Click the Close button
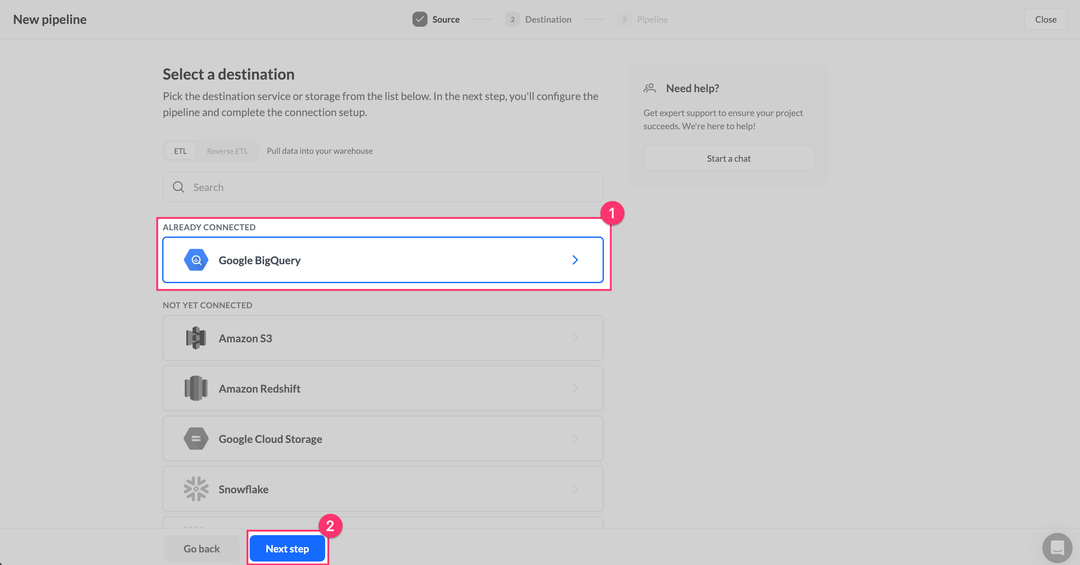Viewport: 1080px width, 565px height. pos(1046,19)
